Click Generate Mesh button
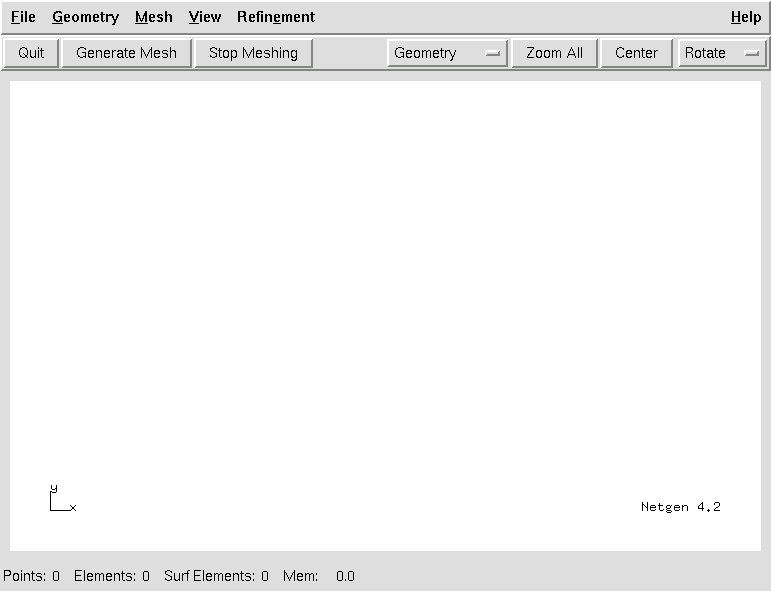 (126, 53)
